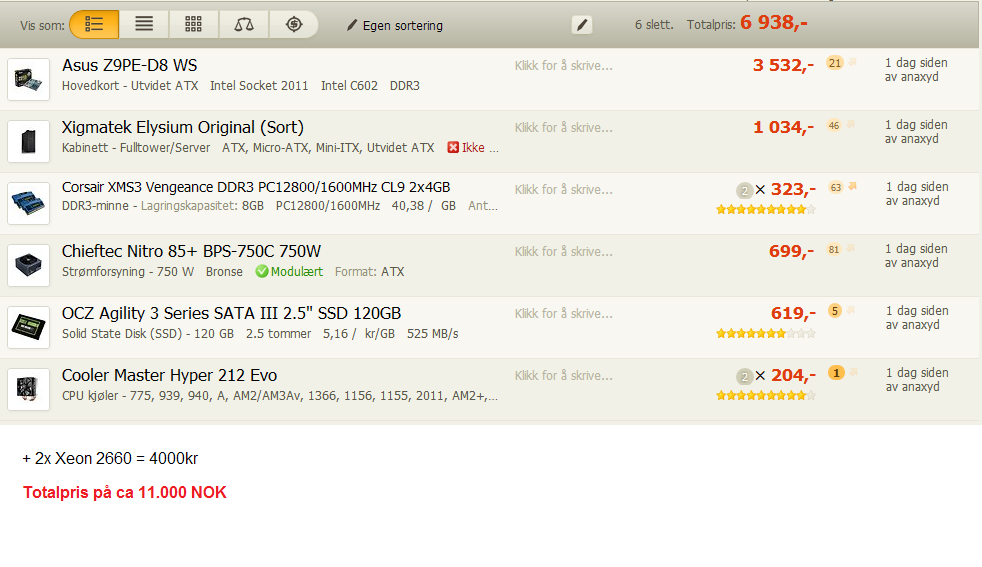This screenshot has width=982, height=567.
Task: Select the detailed list view icon
Action: 94,24
